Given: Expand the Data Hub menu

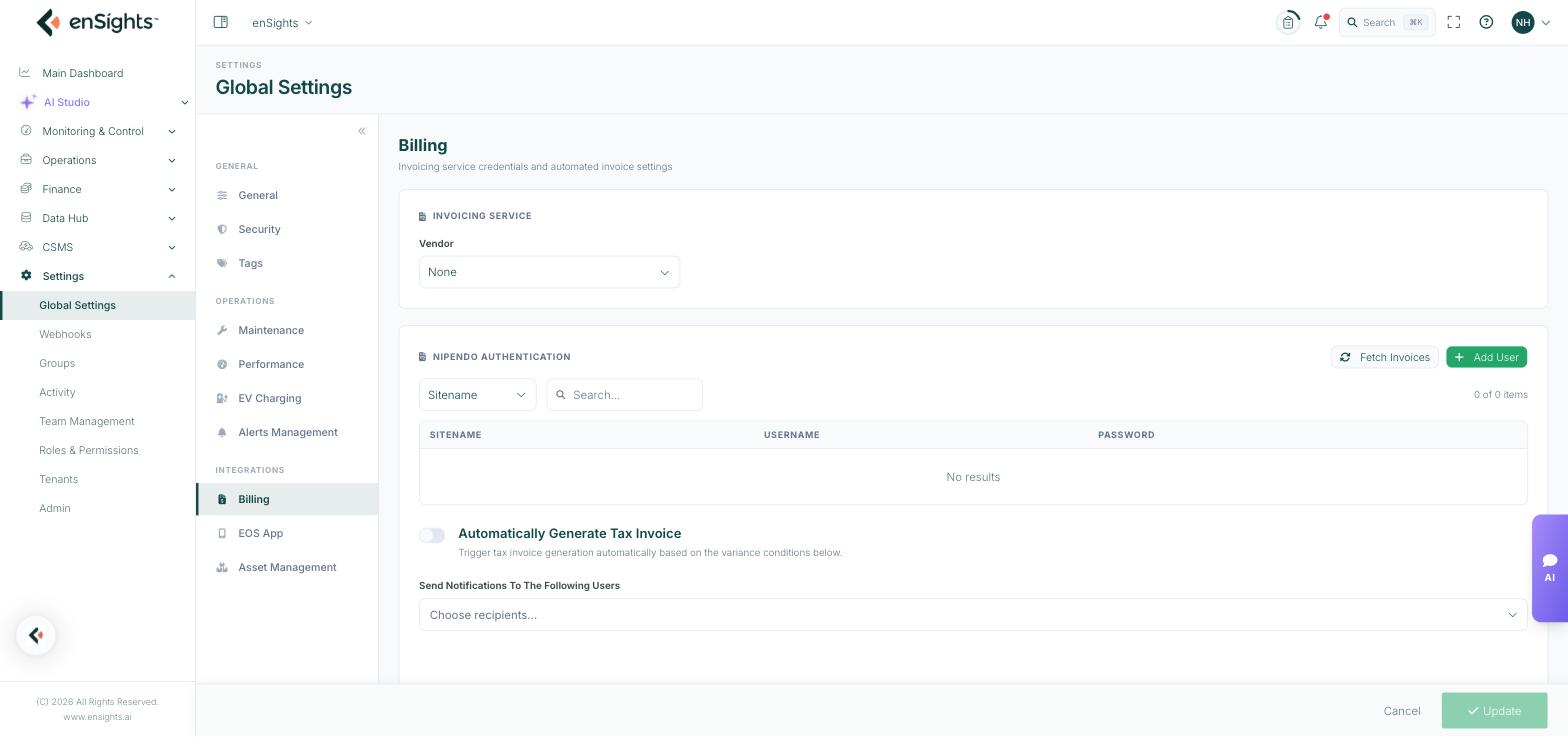Looking at the screenshot, I should point(97,218).
